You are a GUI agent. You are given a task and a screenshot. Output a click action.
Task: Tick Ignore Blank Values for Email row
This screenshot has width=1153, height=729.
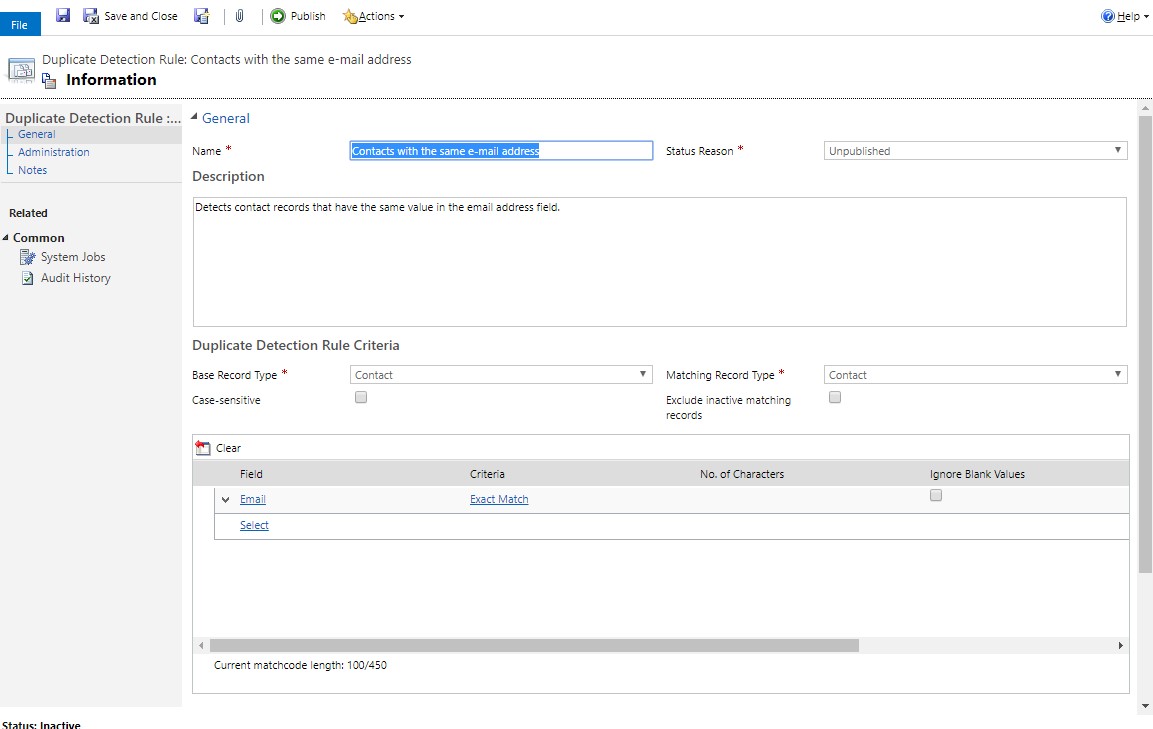pos(936,495)
